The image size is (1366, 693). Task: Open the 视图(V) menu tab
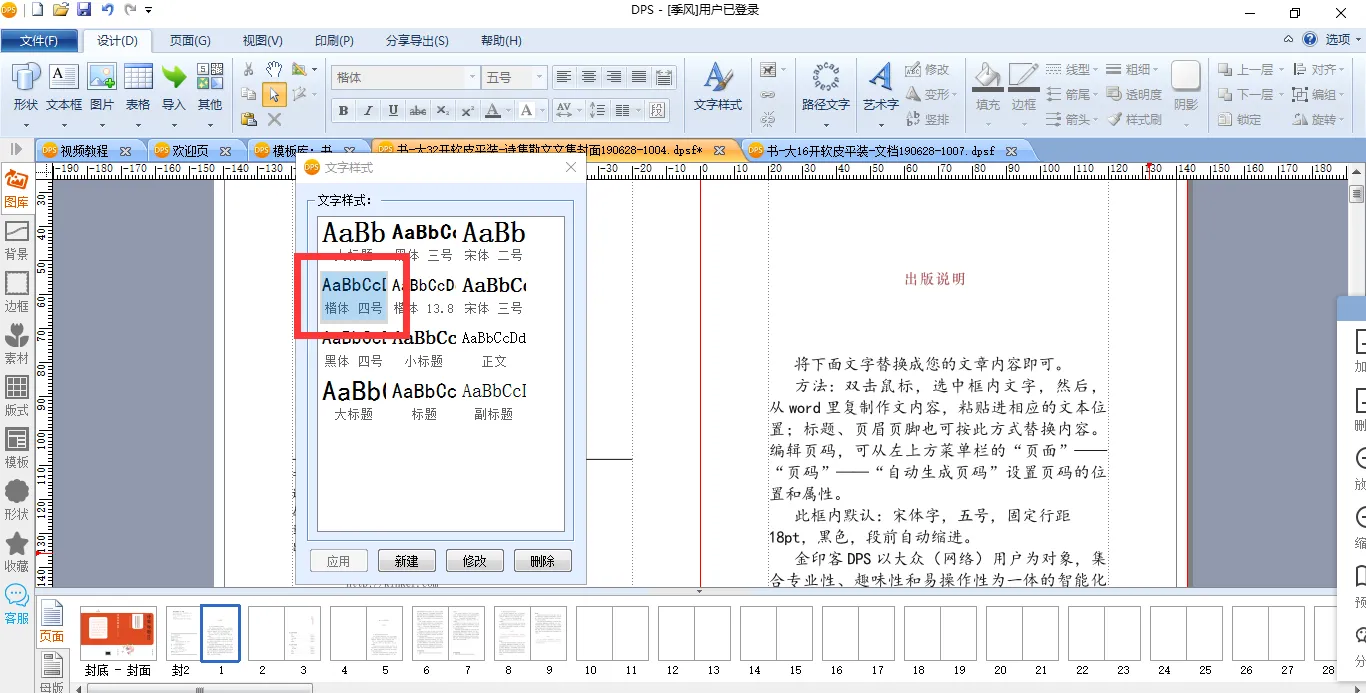pos(262,41)
